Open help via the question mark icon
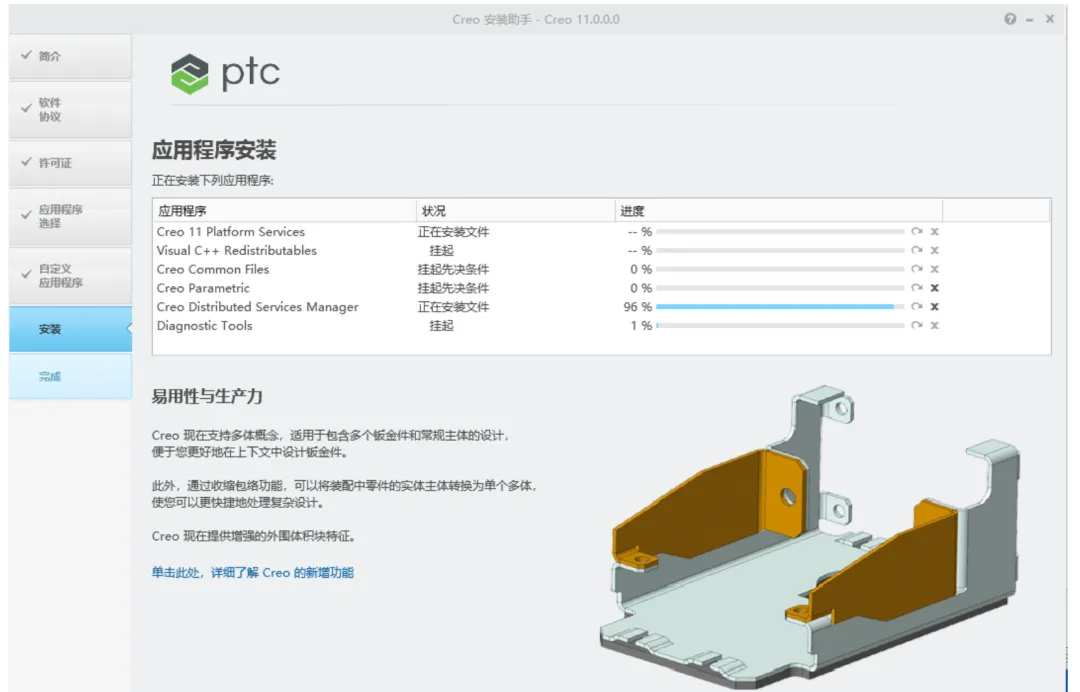 point(1010,19)
